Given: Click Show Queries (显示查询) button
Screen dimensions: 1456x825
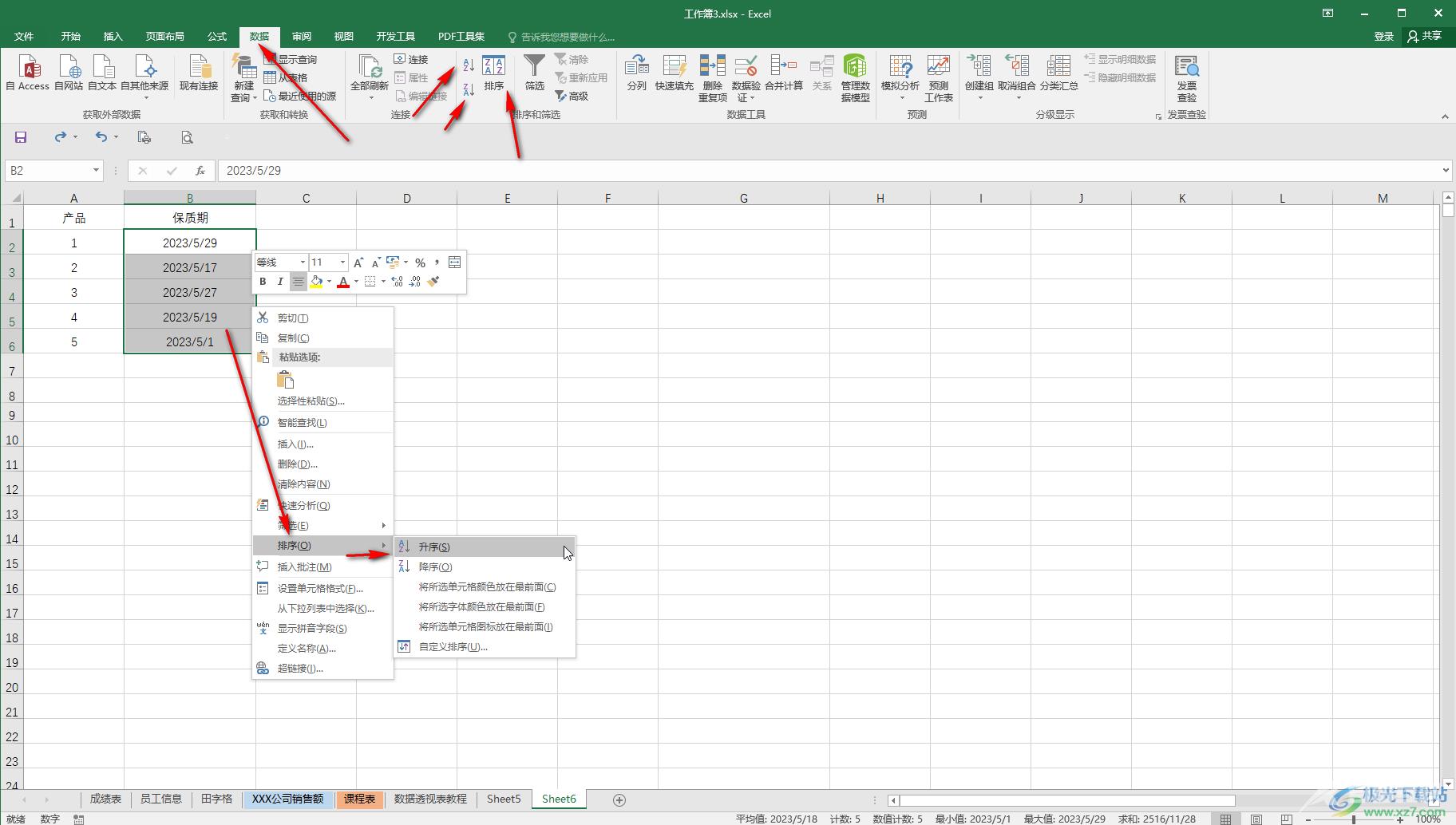Looking at the screenshot, I should (x=291, y=60).
